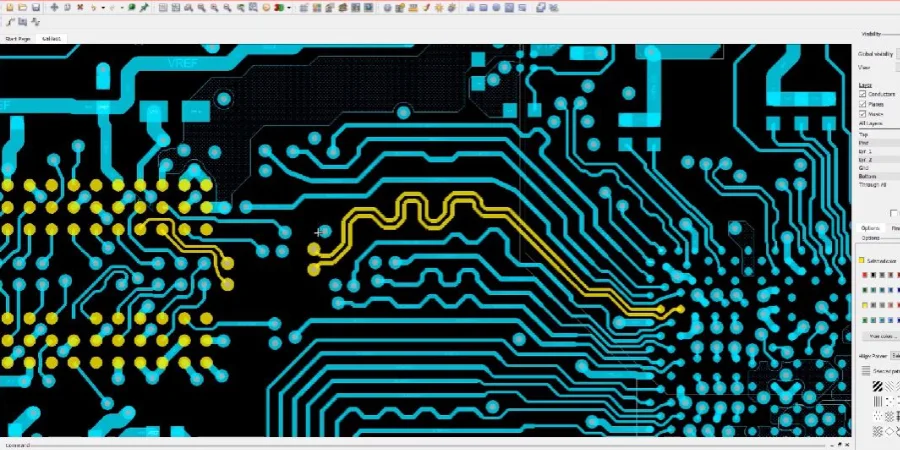Click the trace routing icon in second row
The height and width of the screenshot is (450, 900).
(10, 22)
